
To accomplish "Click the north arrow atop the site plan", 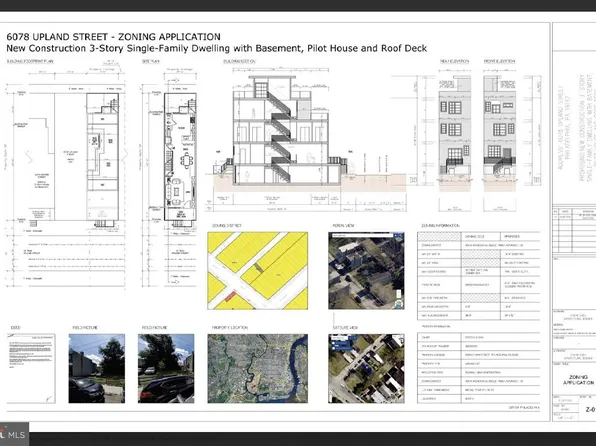I will point(175,80).
